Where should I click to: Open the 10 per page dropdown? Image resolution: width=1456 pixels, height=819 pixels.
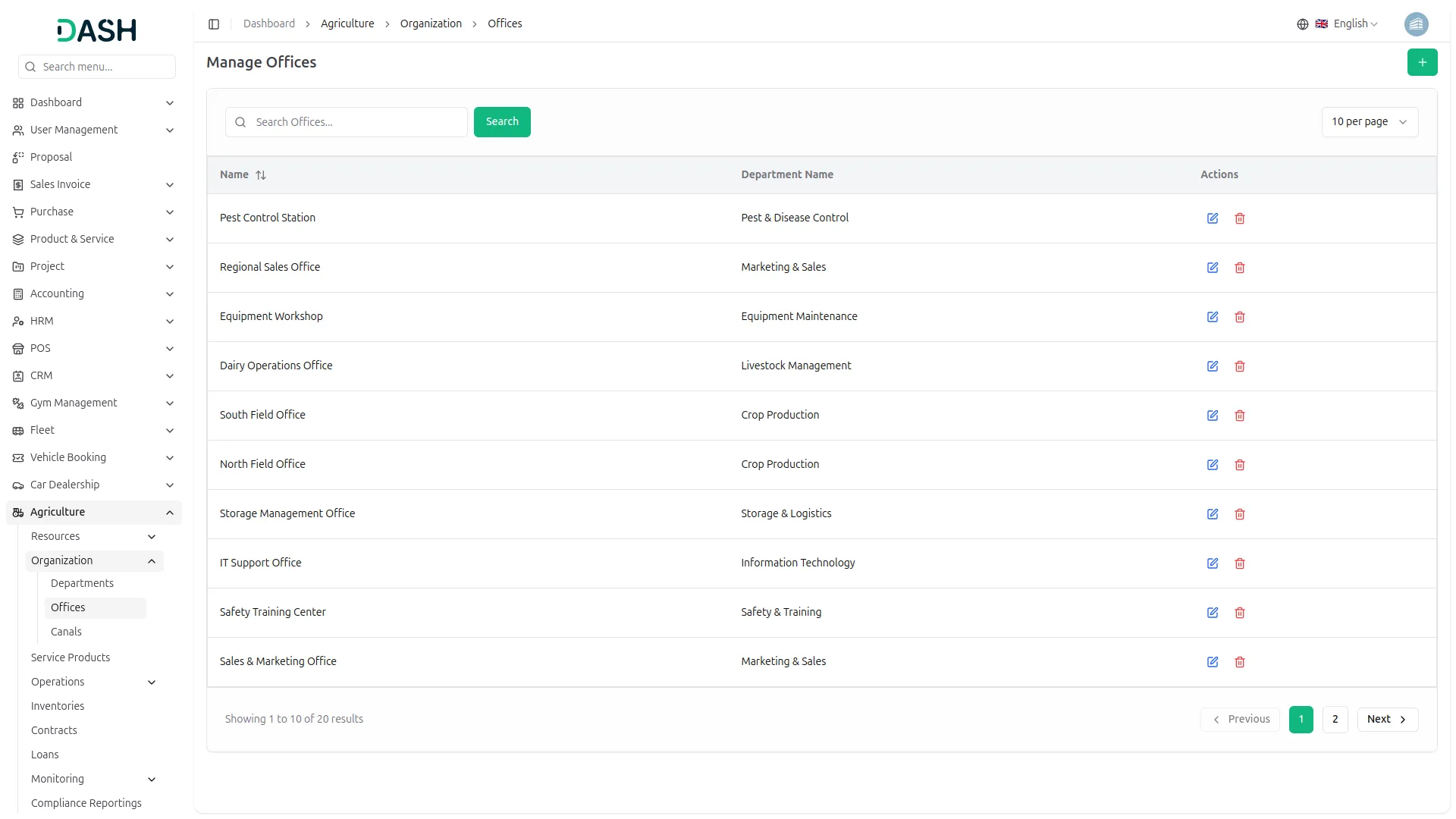coord(1369,122)
